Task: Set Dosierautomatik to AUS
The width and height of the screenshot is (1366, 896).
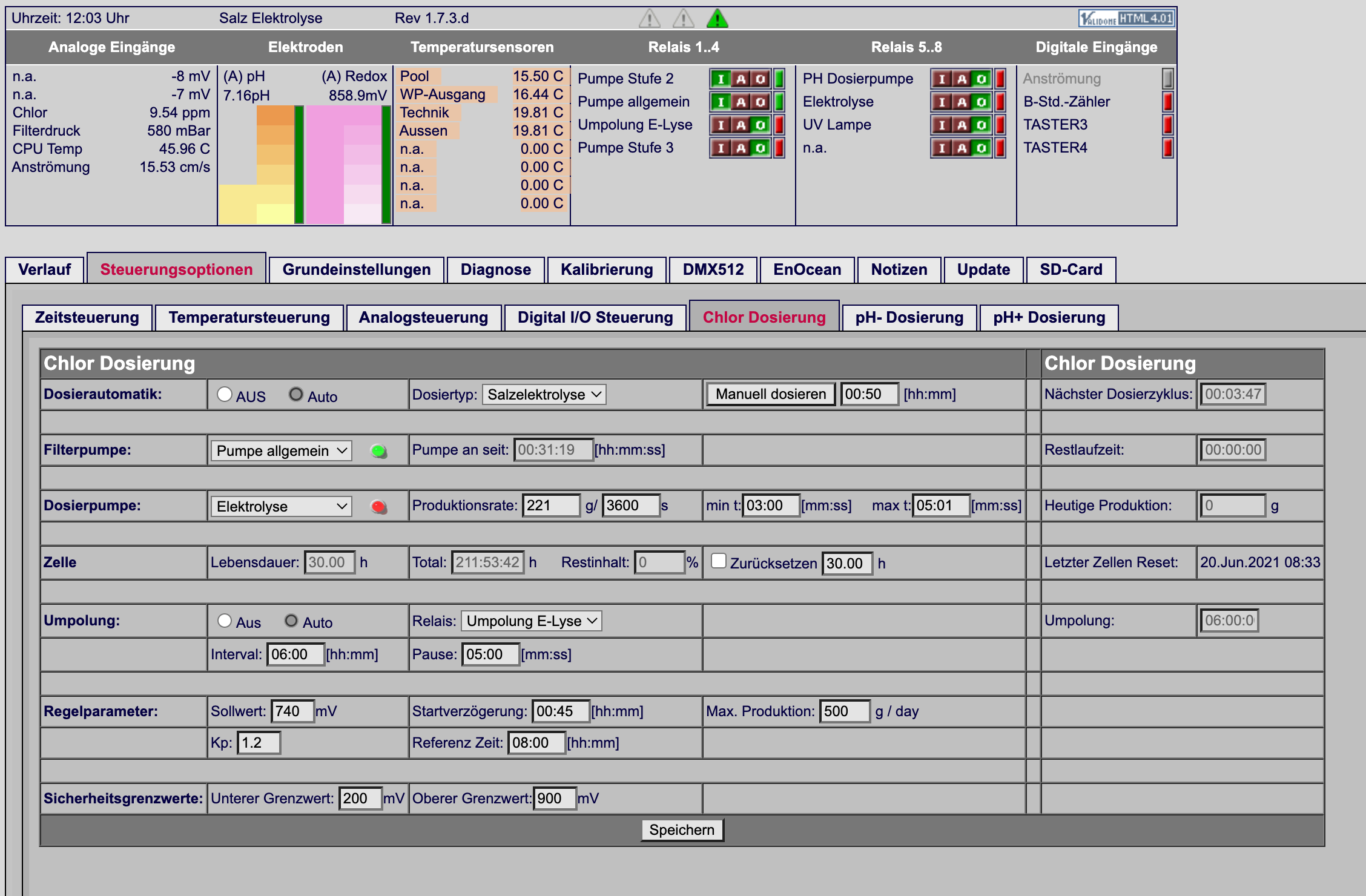Action: pos(225,394)
